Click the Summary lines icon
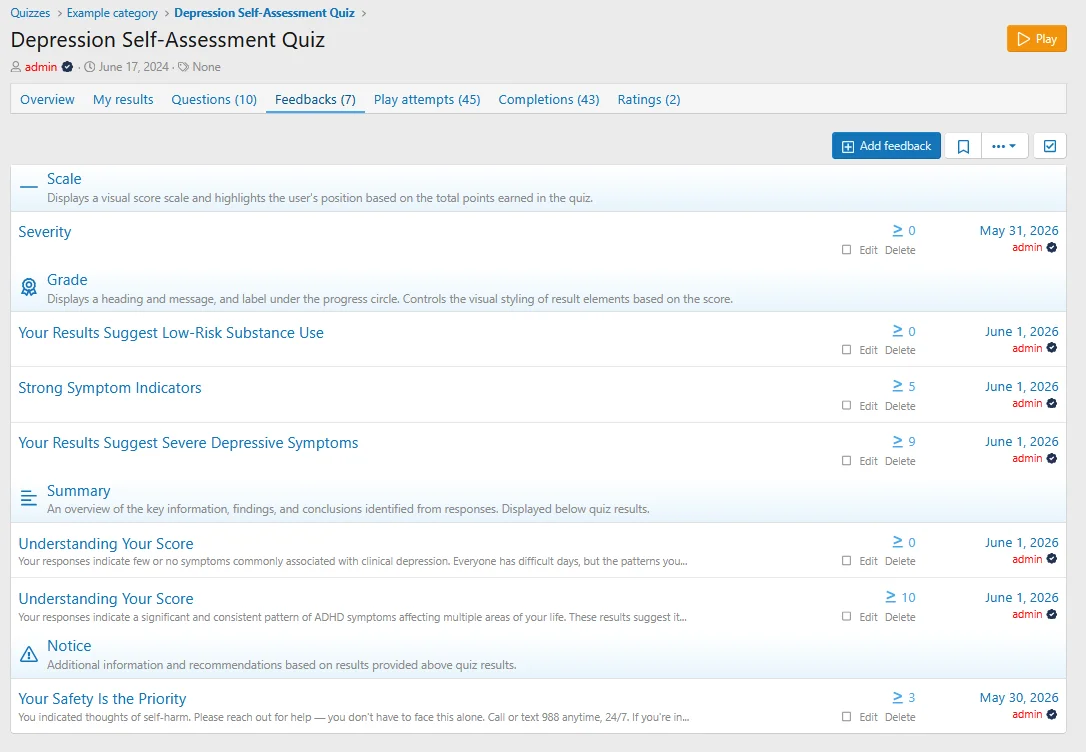The width and height of the screenshot is (1086, 752). click(x=28, y=498)
